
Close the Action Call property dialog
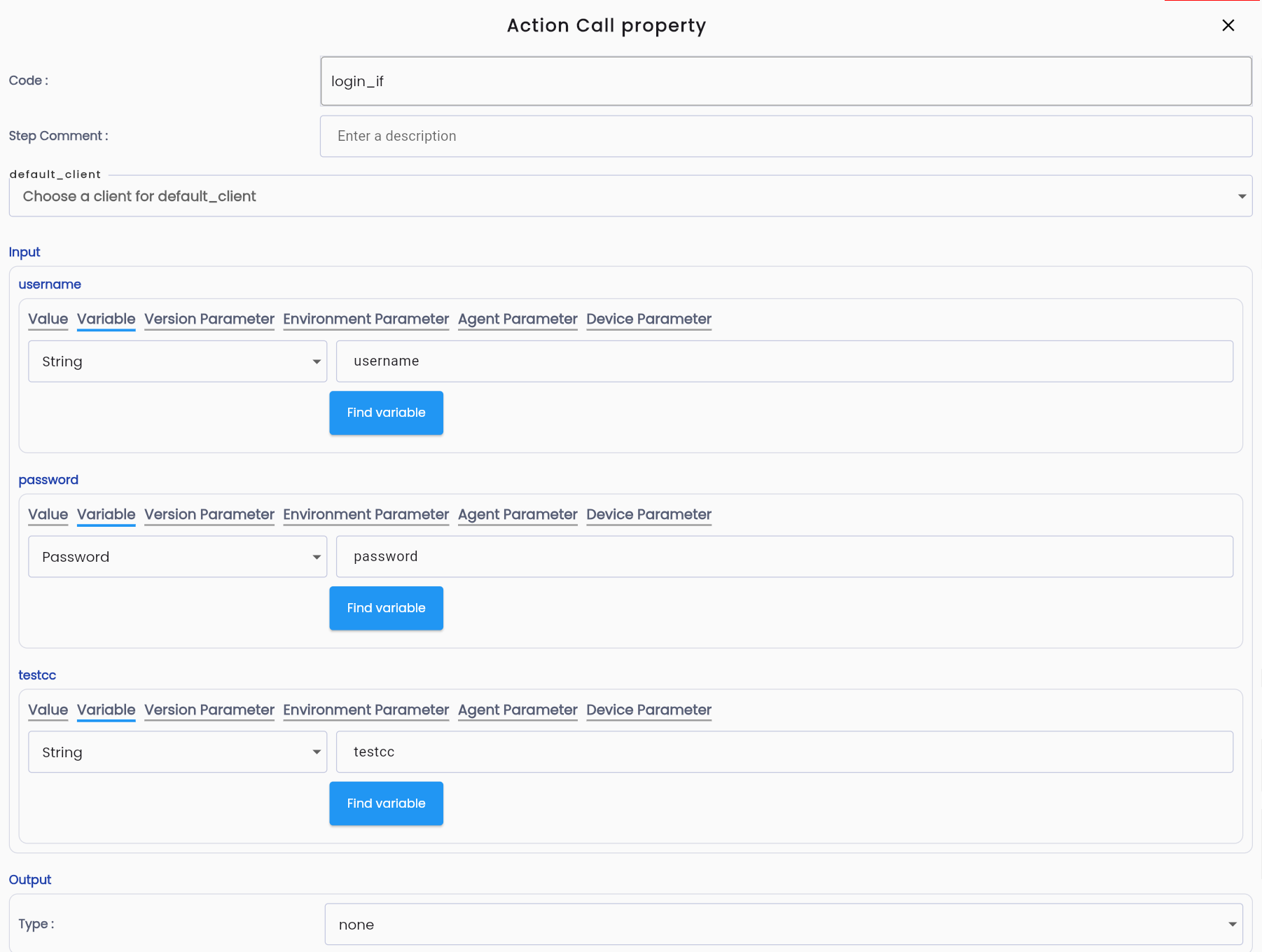(1228, 25)
